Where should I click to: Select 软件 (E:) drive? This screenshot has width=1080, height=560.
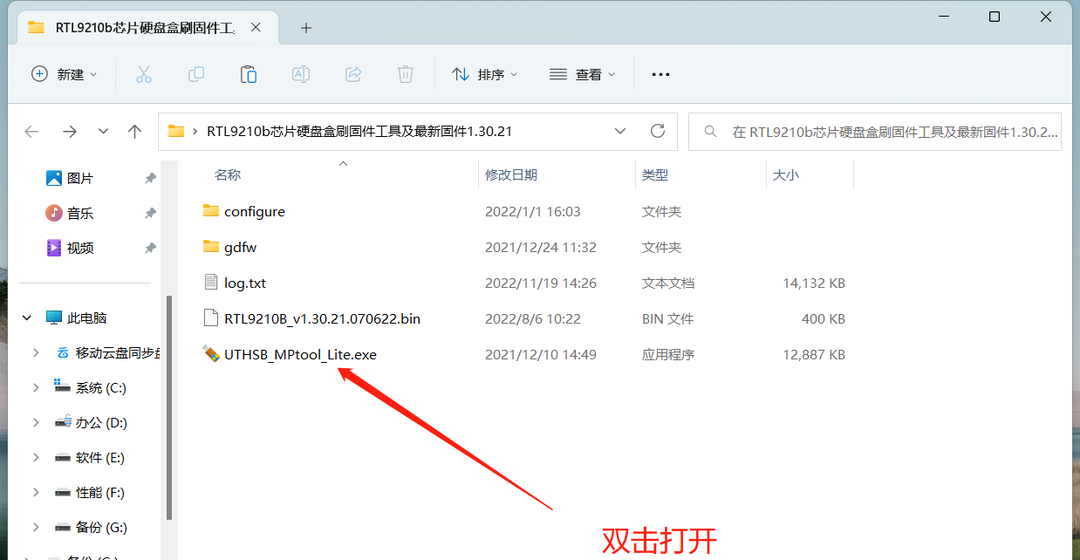[100, 457]
